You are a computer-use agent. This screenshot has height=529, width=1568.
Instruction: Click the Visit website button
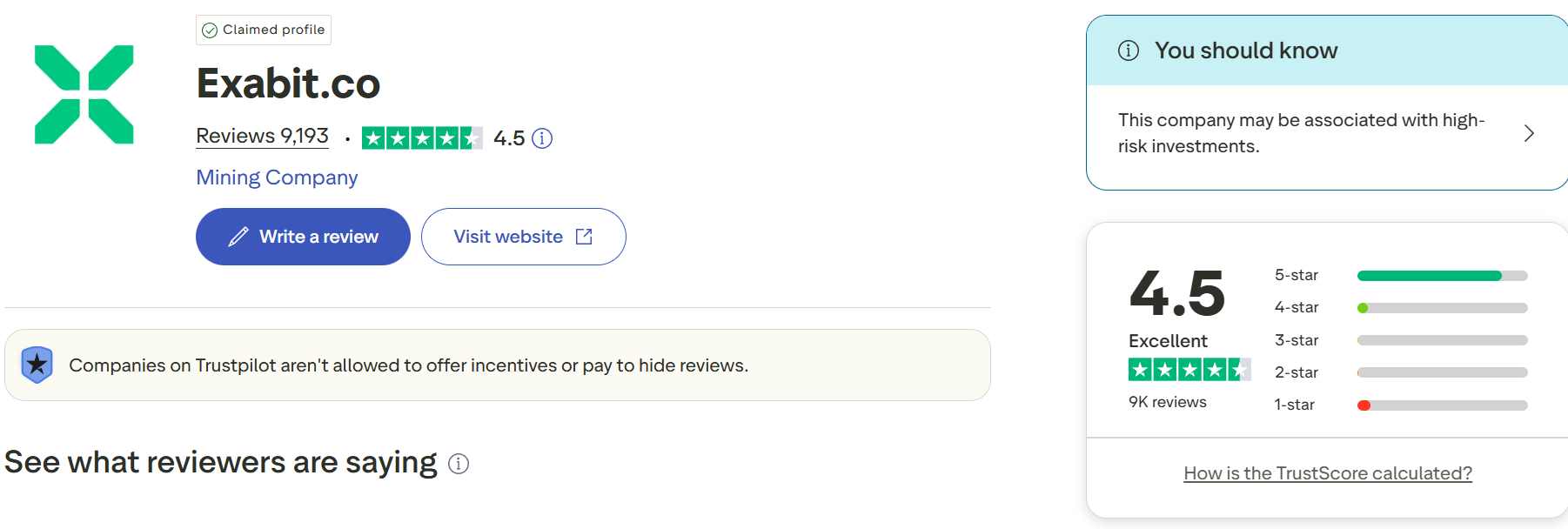[x=523, y=237]
